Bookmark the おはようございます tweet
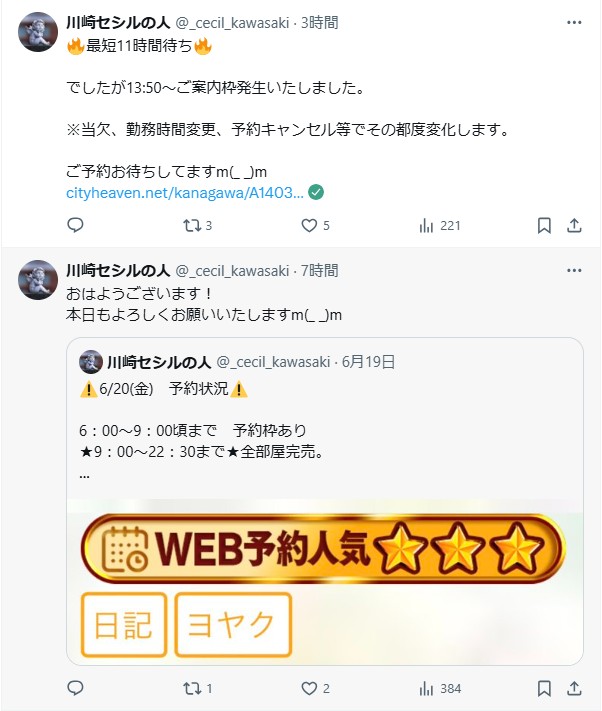The width and height of the screenshot is (602, 711). (544, 689)
